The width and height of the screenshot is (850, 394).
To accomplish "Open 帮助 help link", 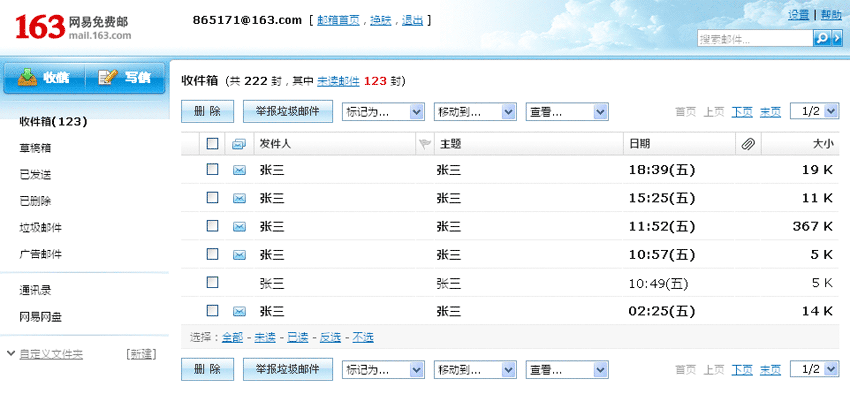I will [x=831, y=15].
